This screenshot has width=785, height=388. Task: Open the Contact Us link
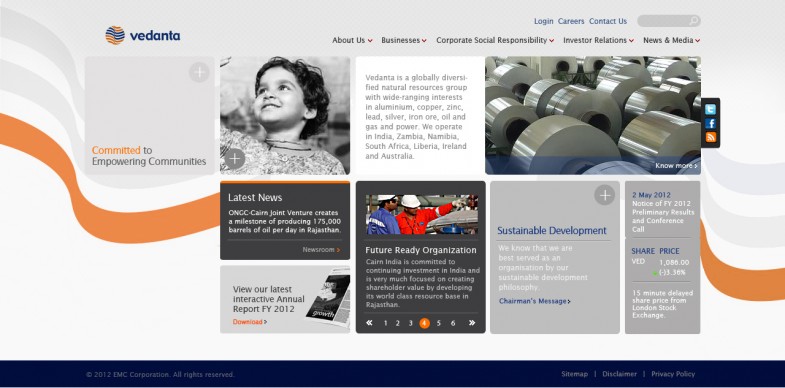pos(608,21)
